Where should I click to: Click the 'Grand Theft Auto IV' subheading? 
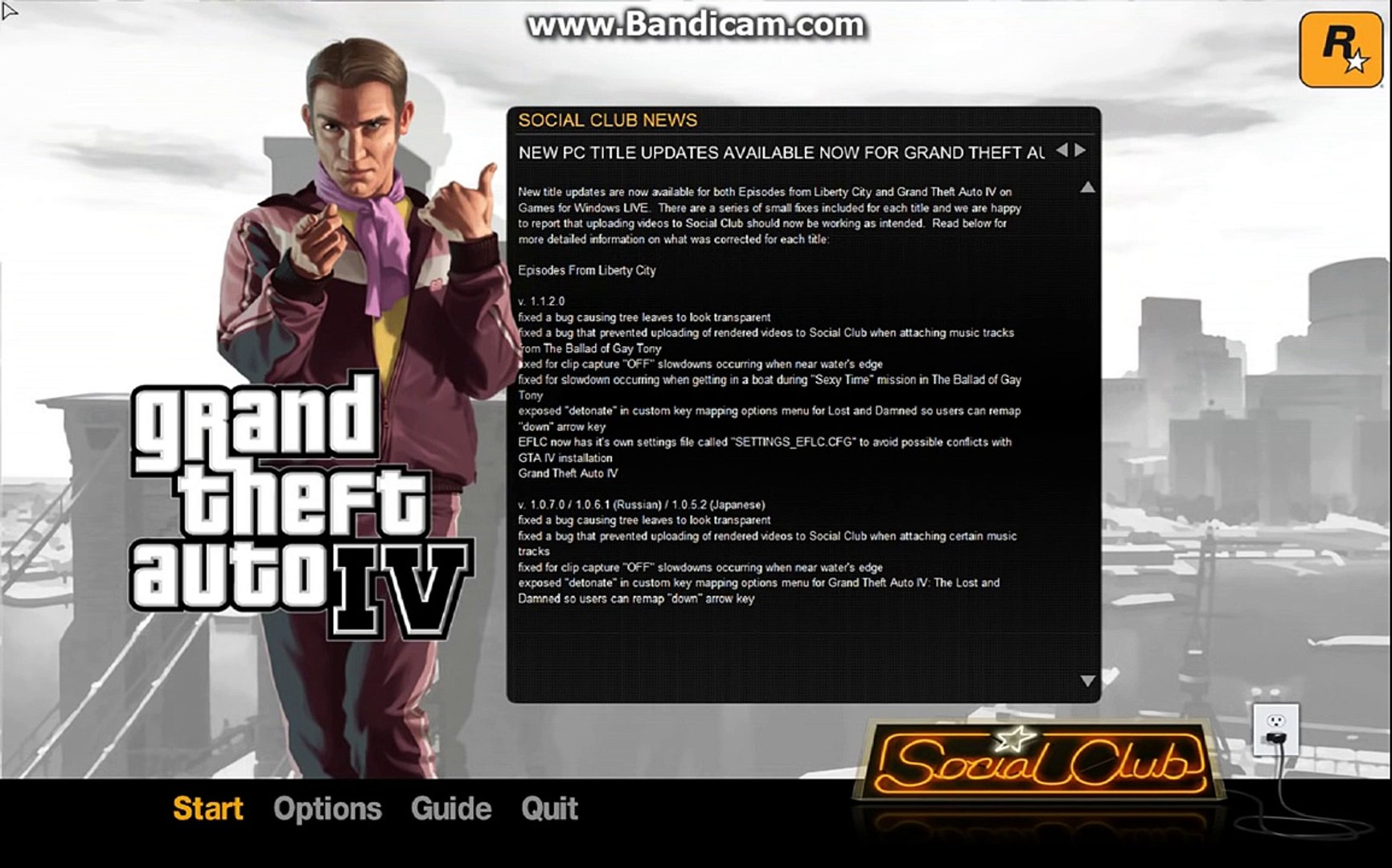click(x=568, y=473)
